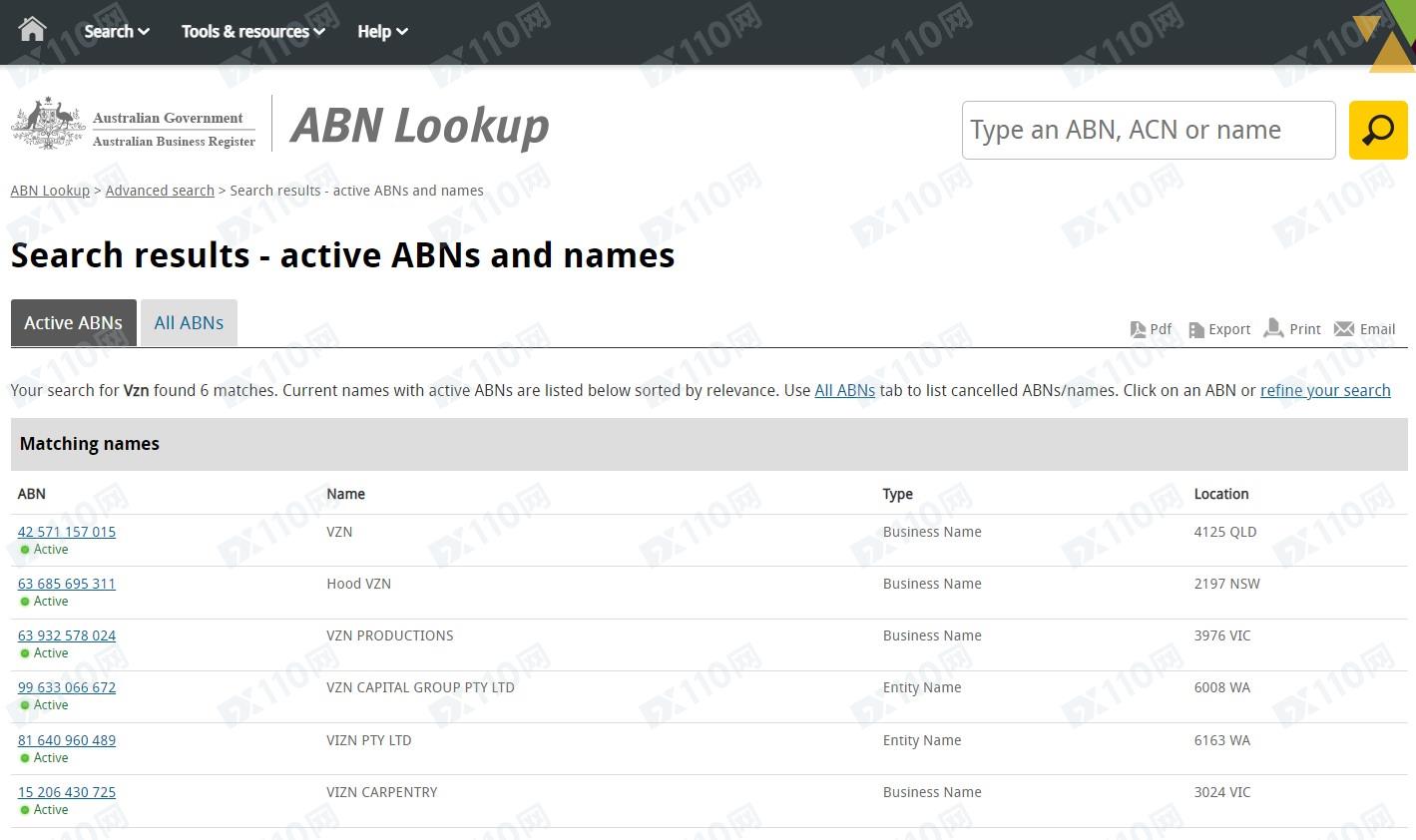The width and height of the screenshot is (1416, 840).
Task: Click the Email icon
Action: pos(1344,329)
